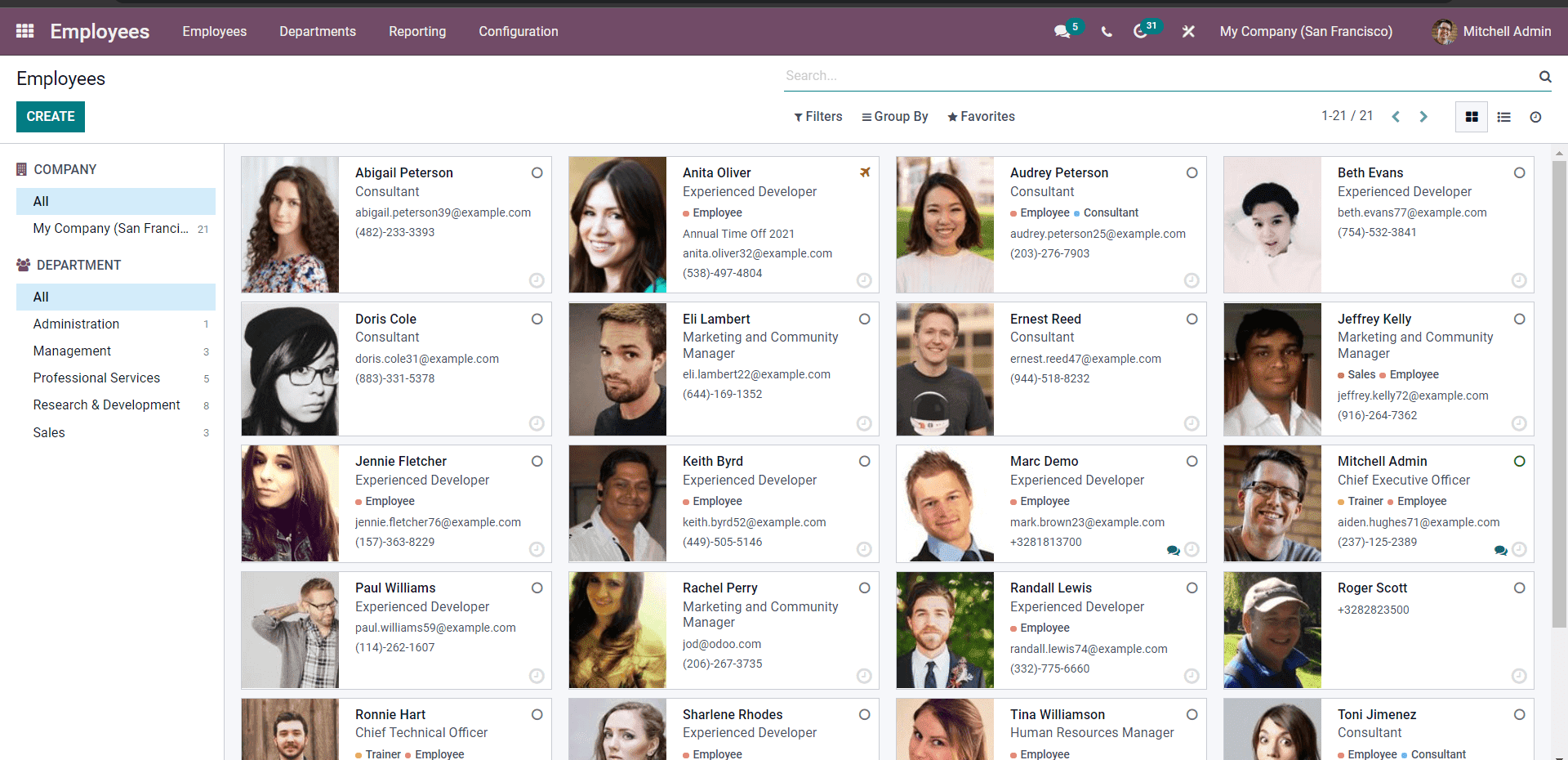The height and width of the screenshot is (760, 1568).
Task: Open the conversations chat icon in navbar
Action: coord(1062,32)
